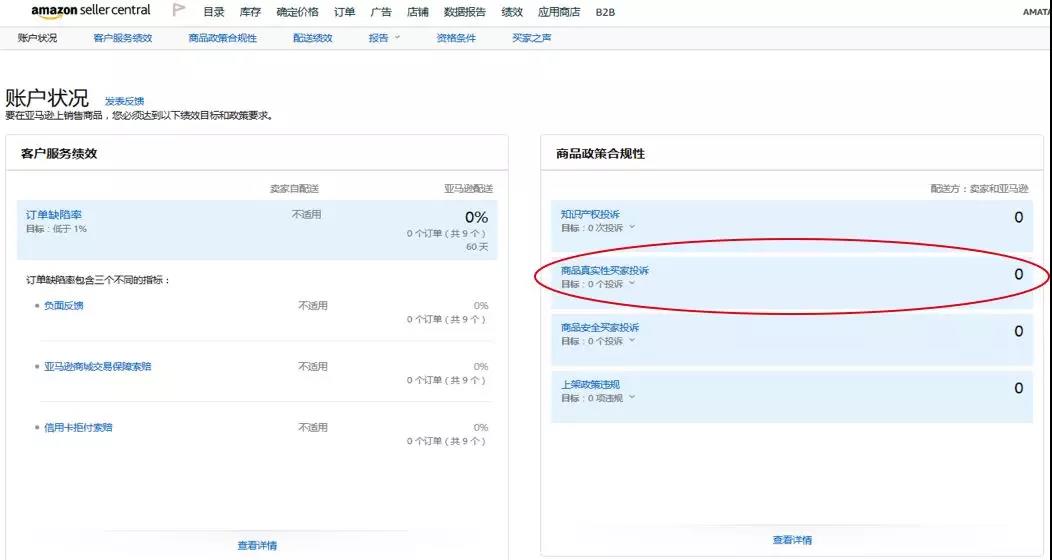Click the 0% order defect rate value
1052x560 pixels.
[476, 217]
